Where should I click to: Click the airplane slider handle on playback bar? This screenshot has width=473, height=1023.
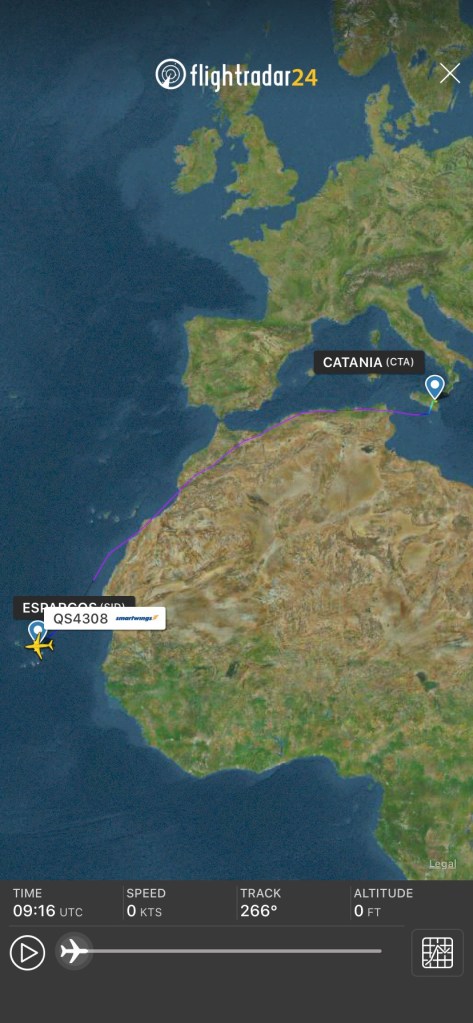click(x=74, y=951)
